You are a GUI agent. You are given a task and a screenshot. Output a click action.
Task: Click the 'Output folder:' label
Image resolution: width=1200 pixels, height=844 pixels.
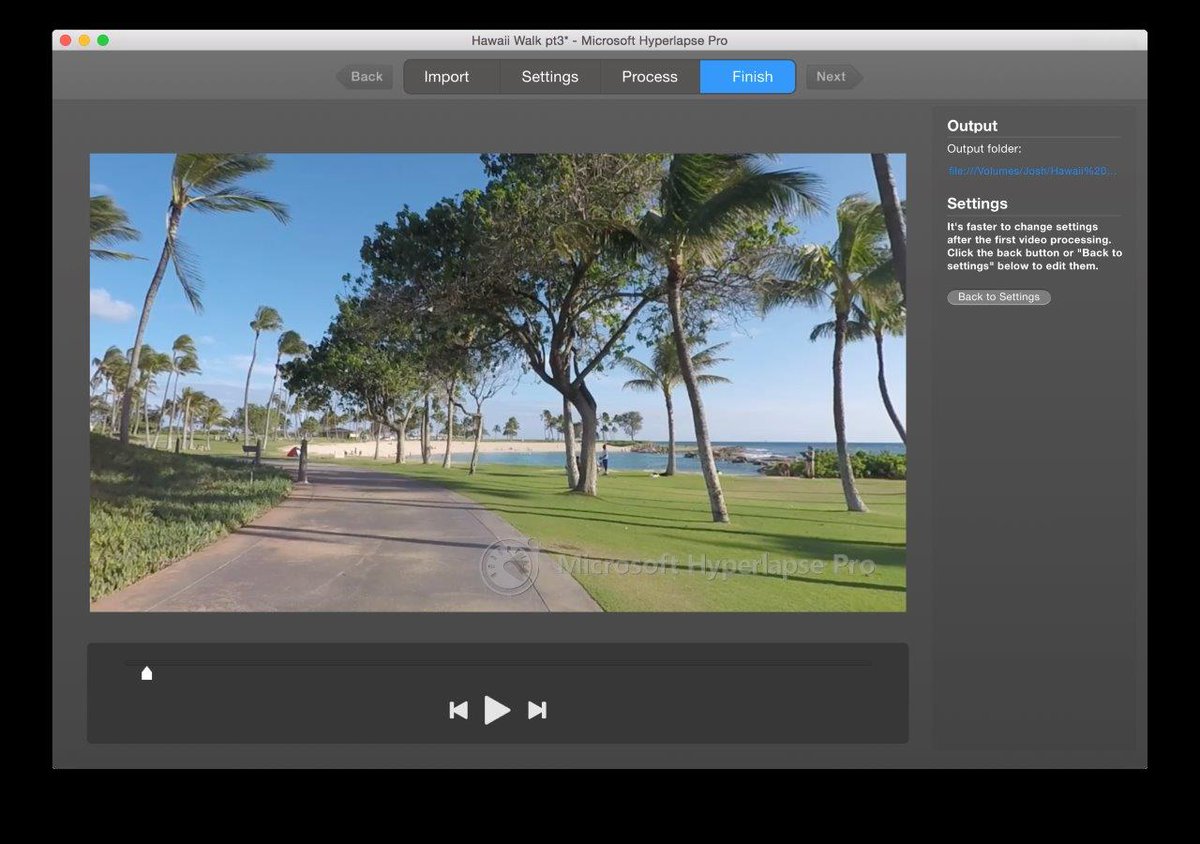click(x=984, y=149)
